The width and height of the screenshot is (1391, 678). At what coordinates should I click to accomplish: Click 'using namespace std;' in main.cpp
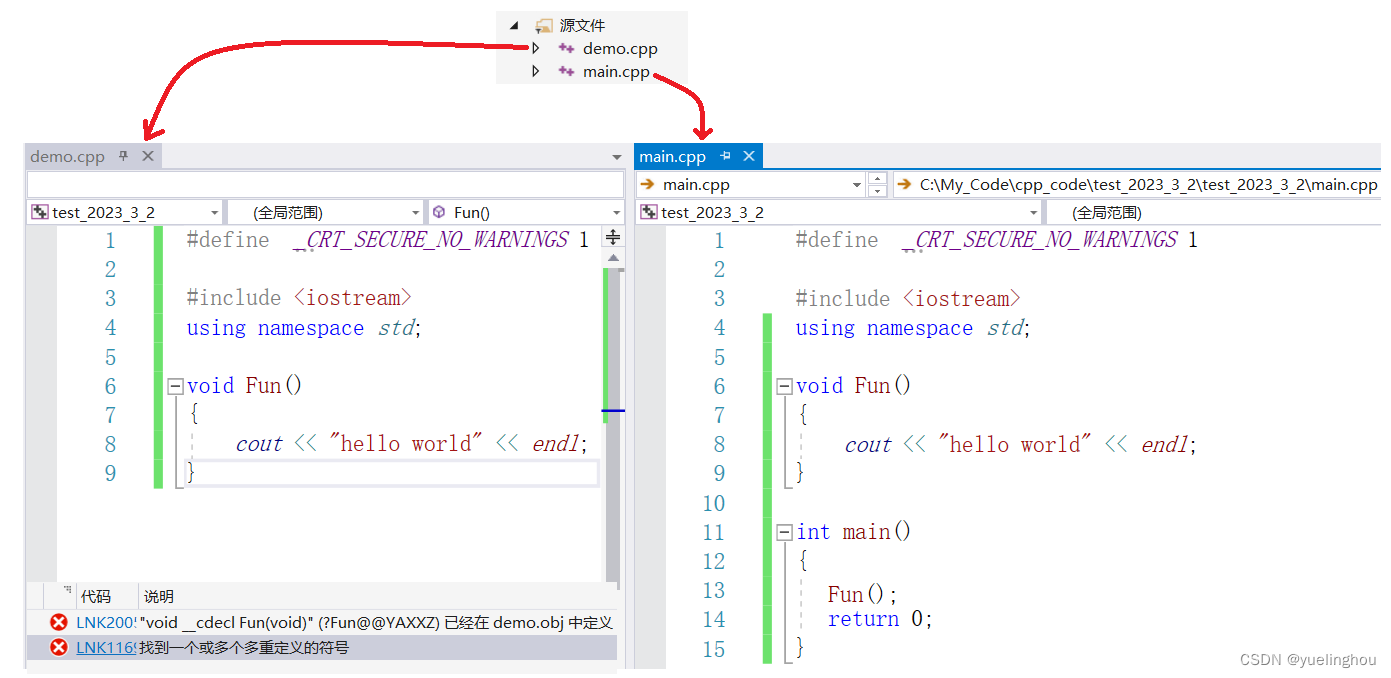tap(913, 328)
